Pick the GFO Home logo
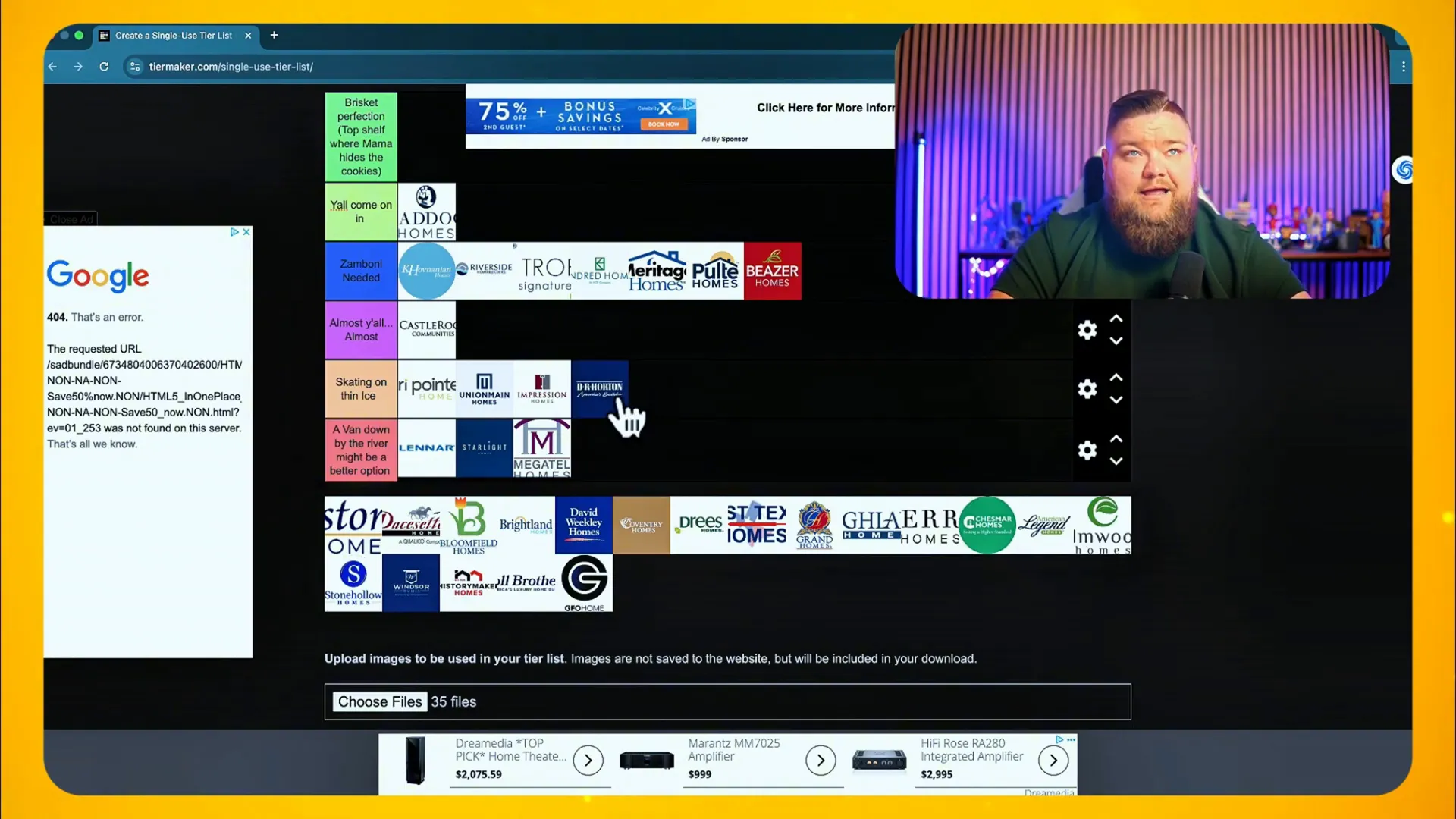 (584, 583)
